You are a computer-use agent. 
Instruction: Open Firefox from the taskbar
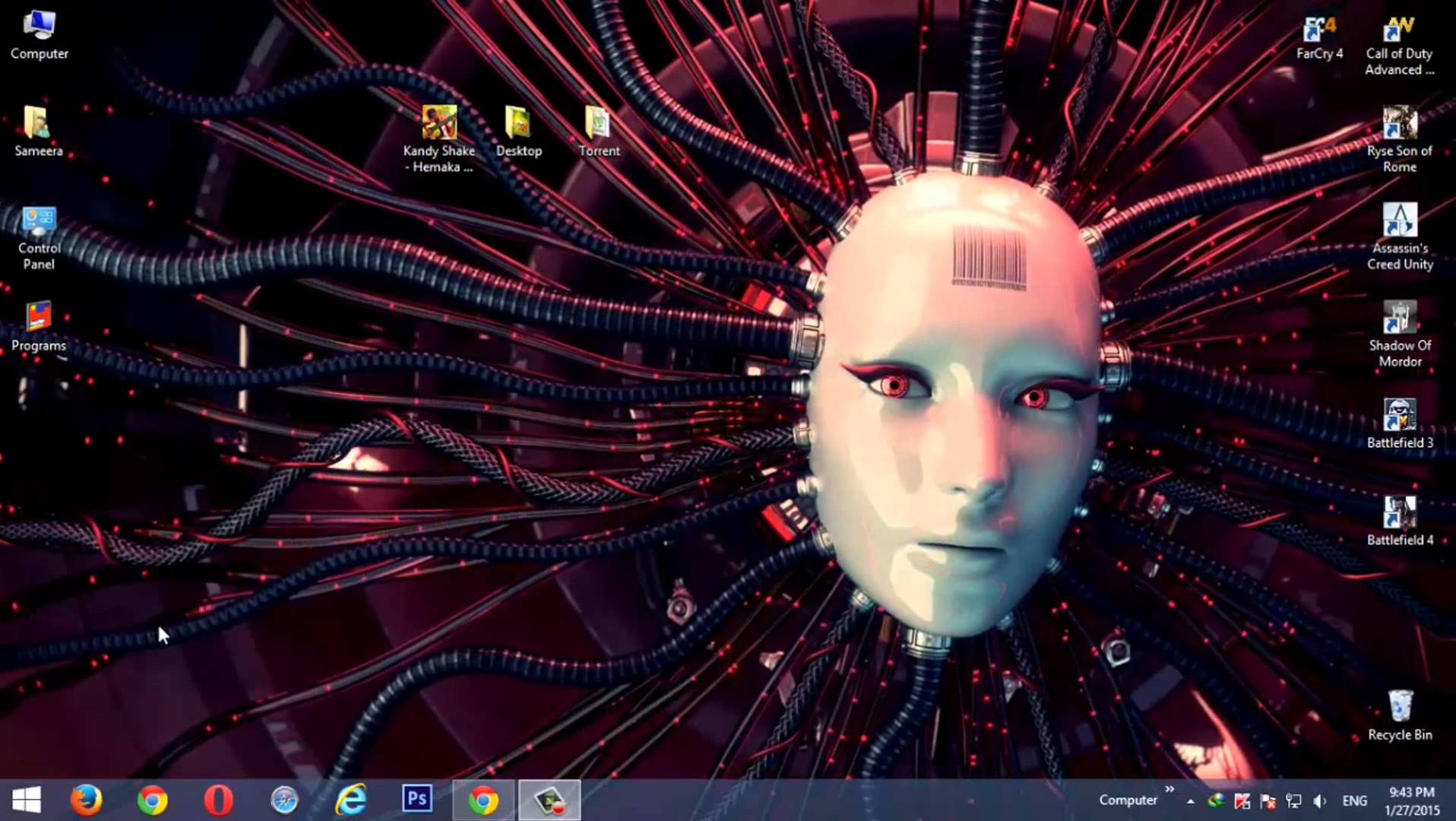coord(86,800)
